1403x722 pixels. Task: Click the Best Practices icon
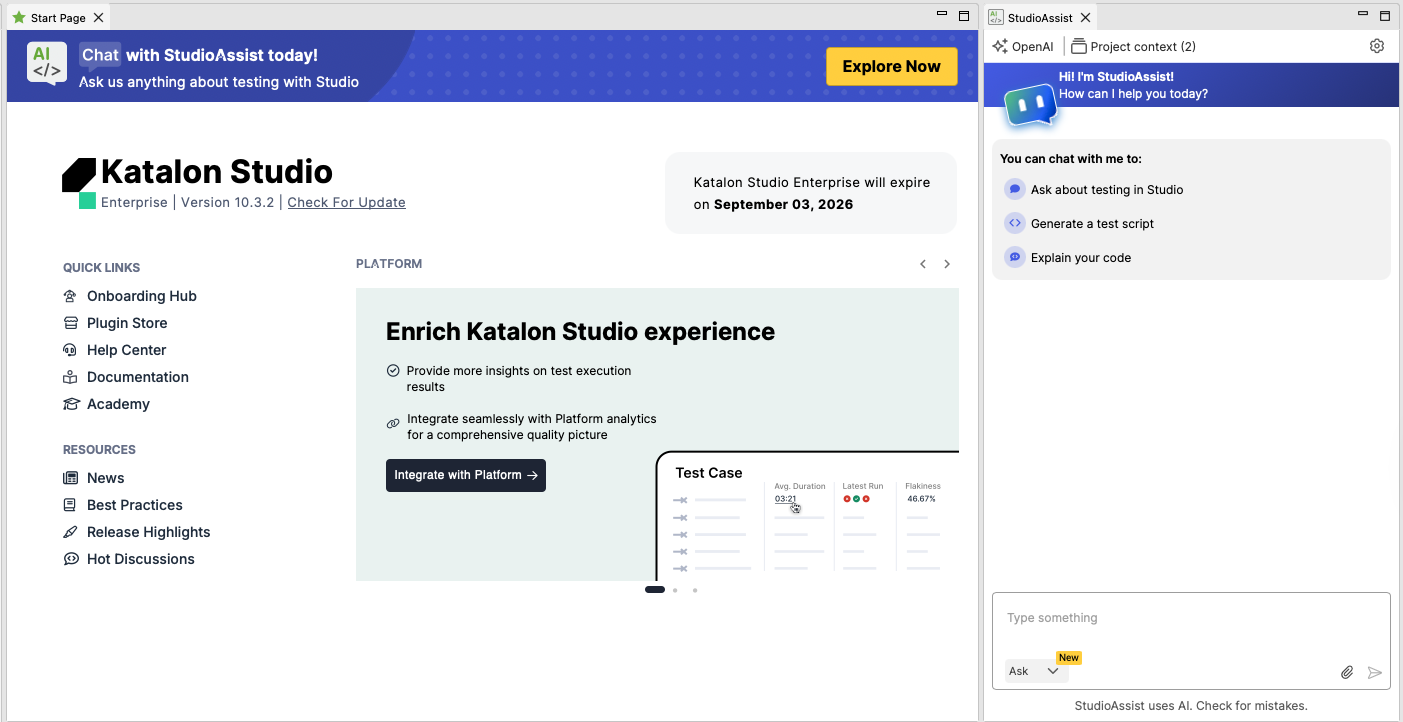pyautogui.click(x=70, y=505)
